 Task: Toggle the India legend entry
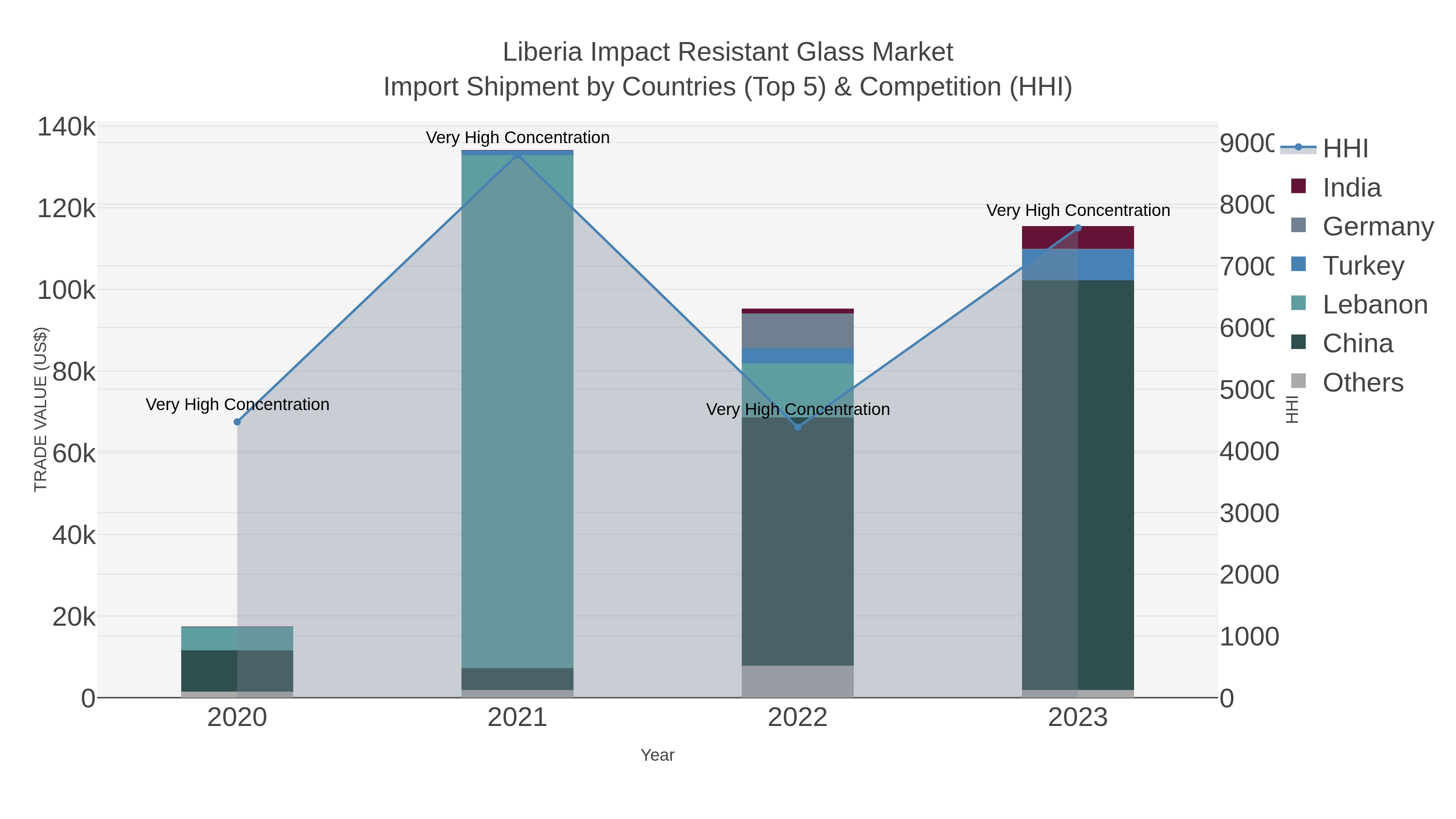coord(1336,187)
